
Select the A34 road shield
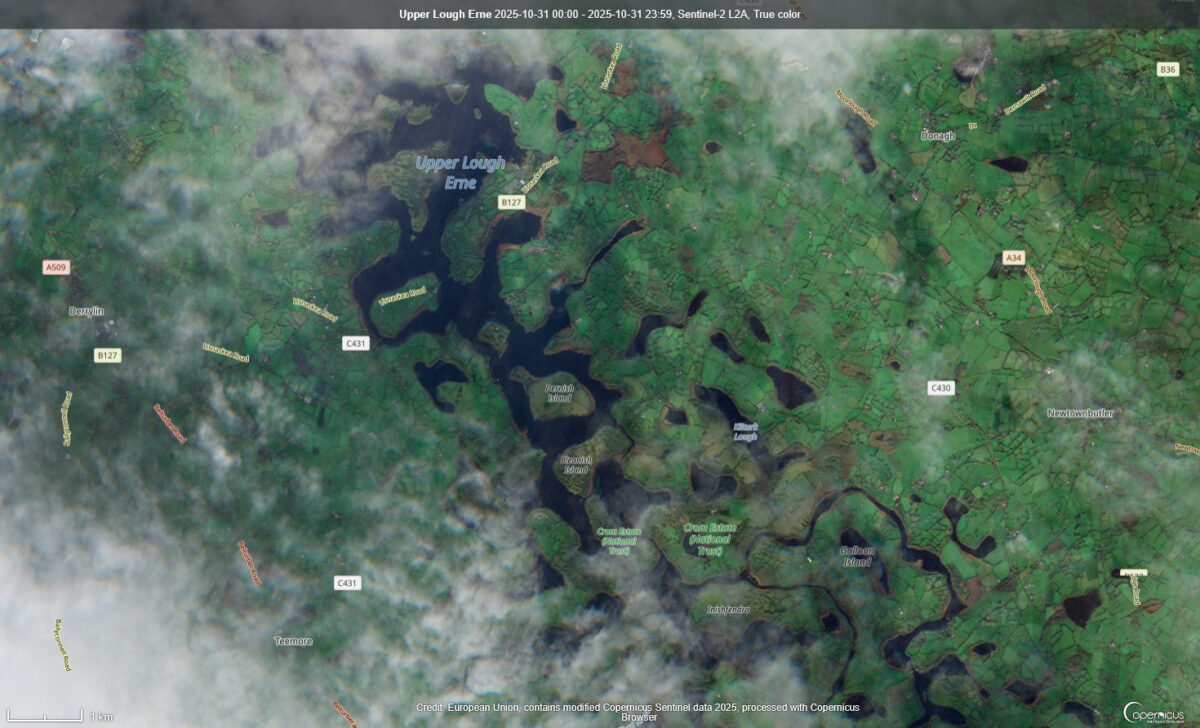pyautogui.click(x=1012, y=258)
